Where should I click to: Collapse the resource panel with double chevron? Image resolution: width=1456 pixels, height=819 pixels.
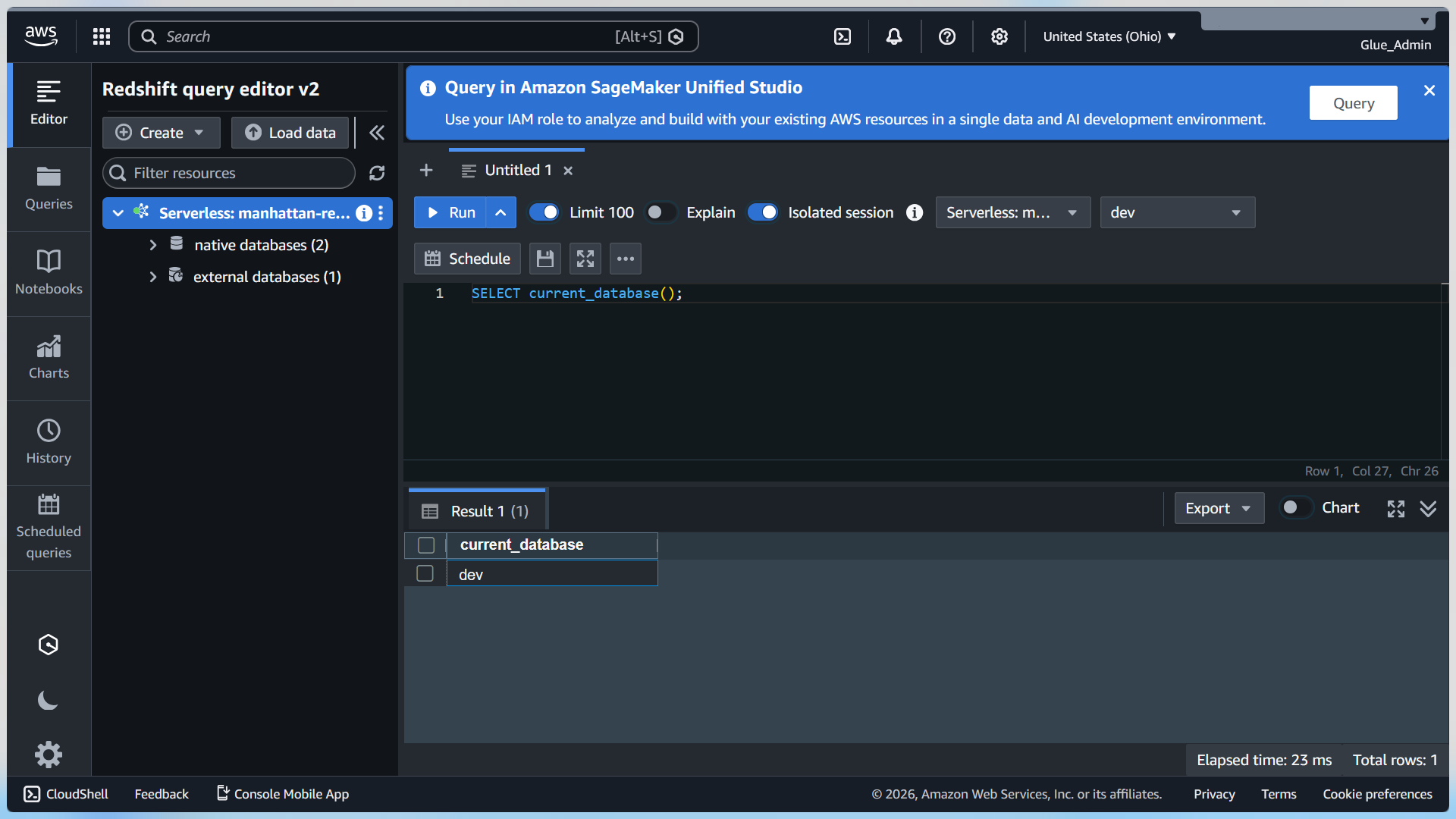coord(377,133)
